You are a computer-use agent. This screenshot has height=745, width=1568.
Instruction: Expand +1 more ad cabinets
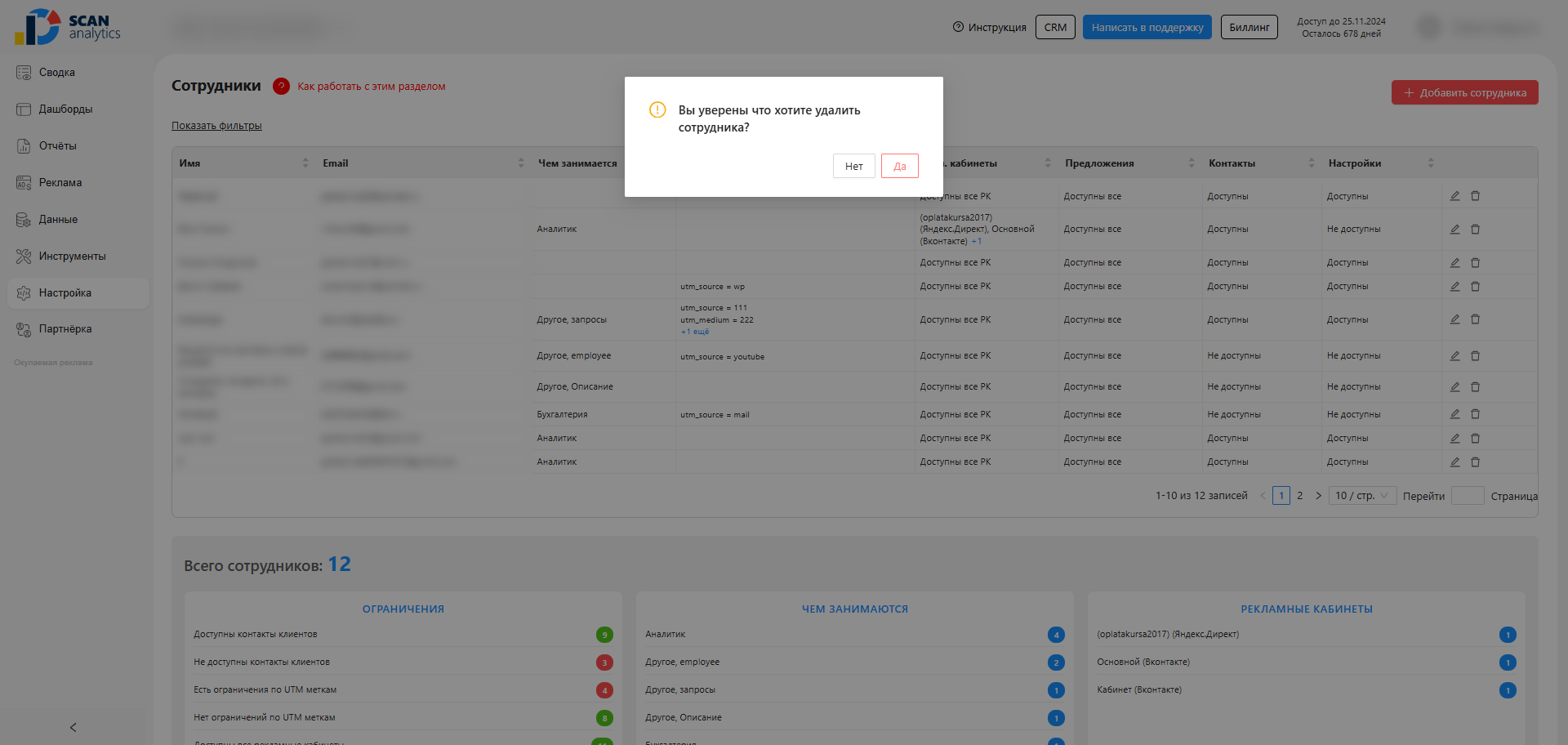(977, 242)
